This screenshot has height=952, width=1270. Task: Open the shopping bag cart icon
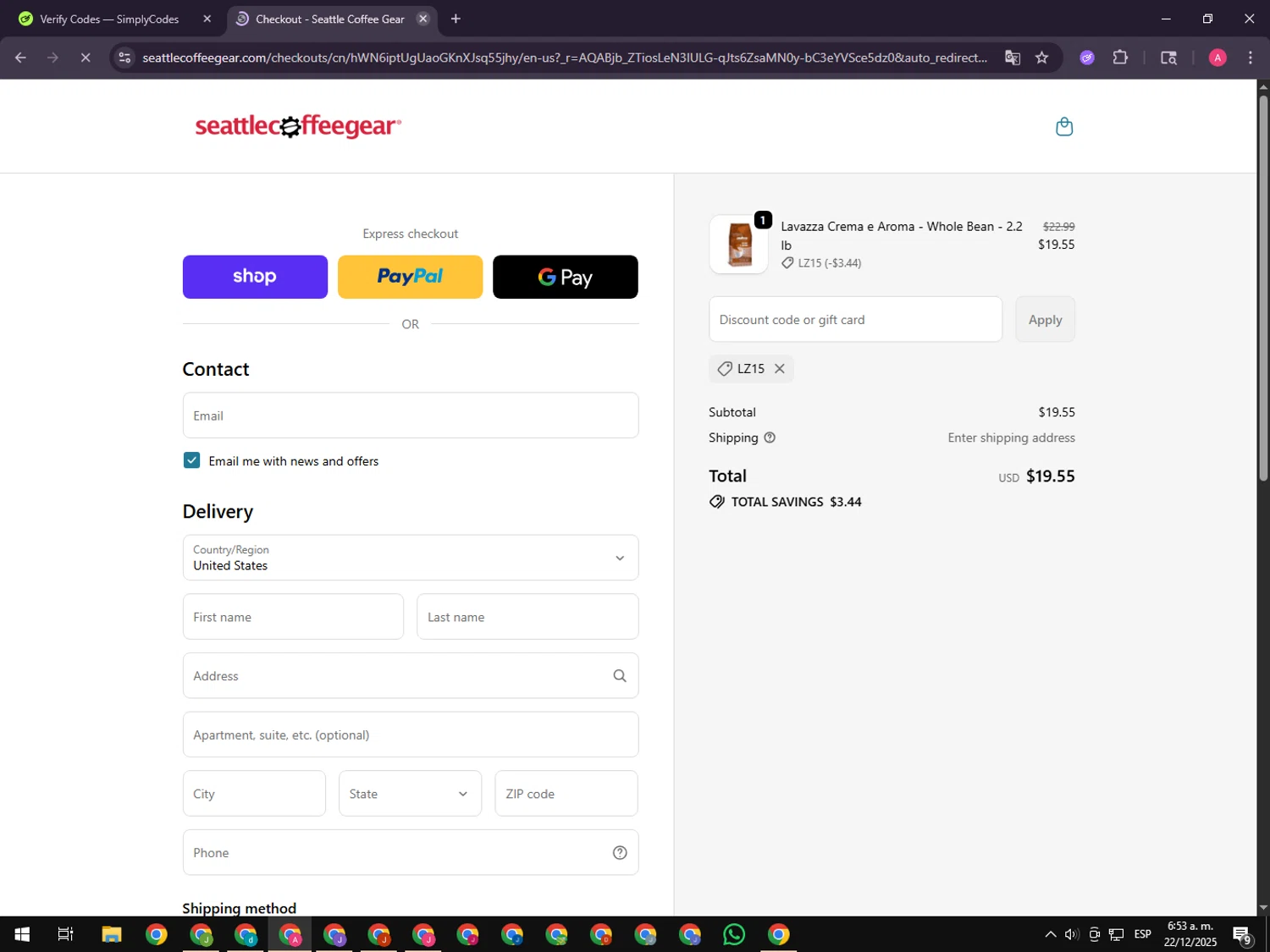[1064, 127]
